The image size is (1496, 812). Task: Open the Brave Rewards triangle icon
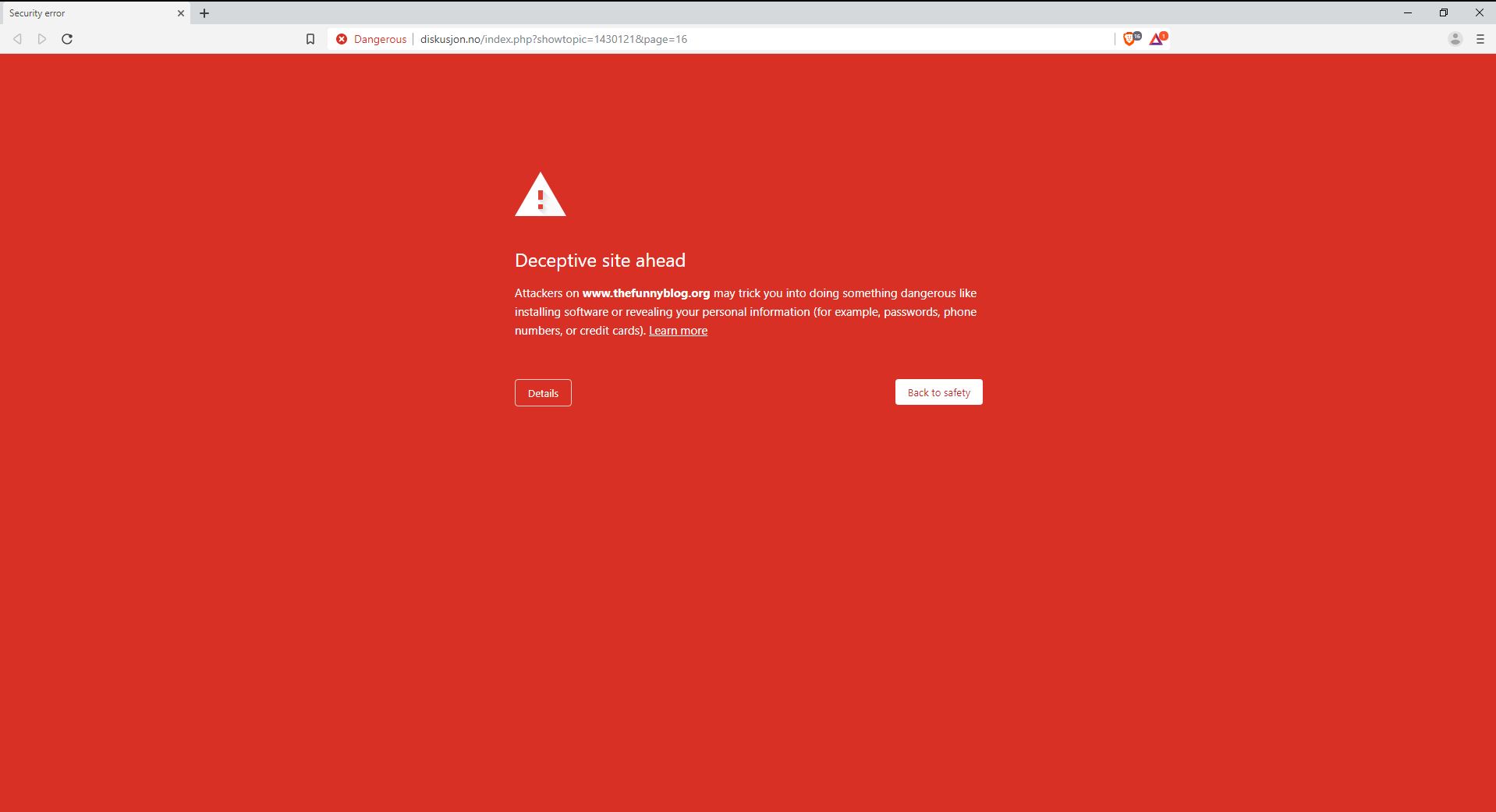(1157, 38)
